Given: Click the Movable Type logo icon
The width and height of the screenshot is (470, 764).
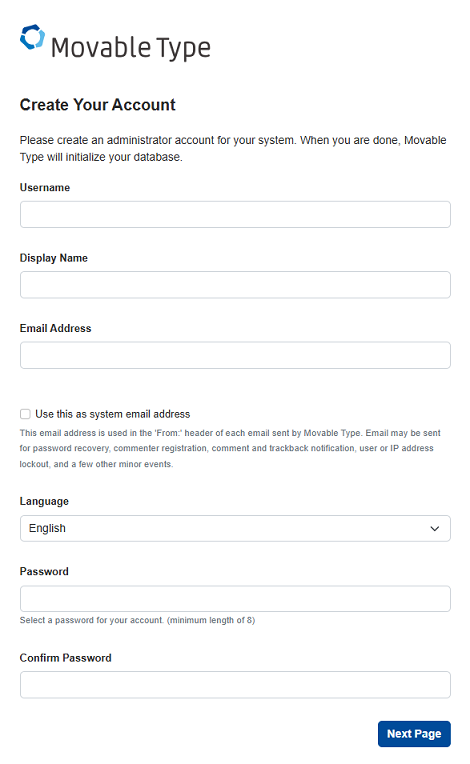Looking at the screenshot, I should pos(32,37).
